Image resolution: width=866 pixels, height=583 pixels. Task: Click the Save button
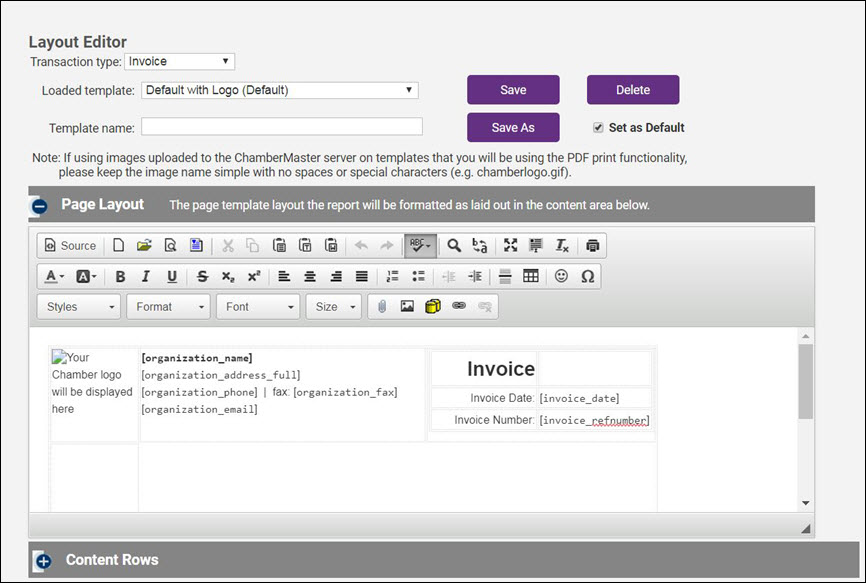513,90
